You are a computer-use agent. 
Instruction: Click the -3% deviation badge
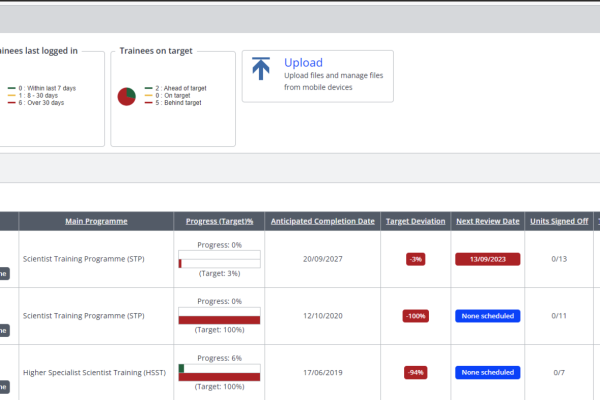coord(416,259)
